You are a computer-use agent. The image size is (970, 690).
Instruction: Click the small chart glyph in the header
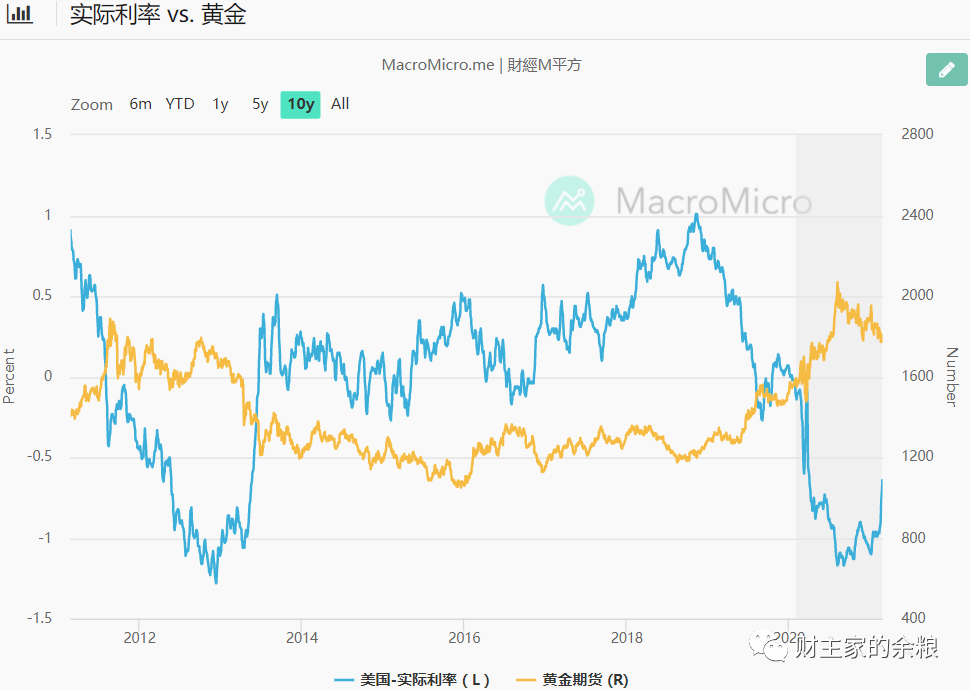(x=20, y=14)
